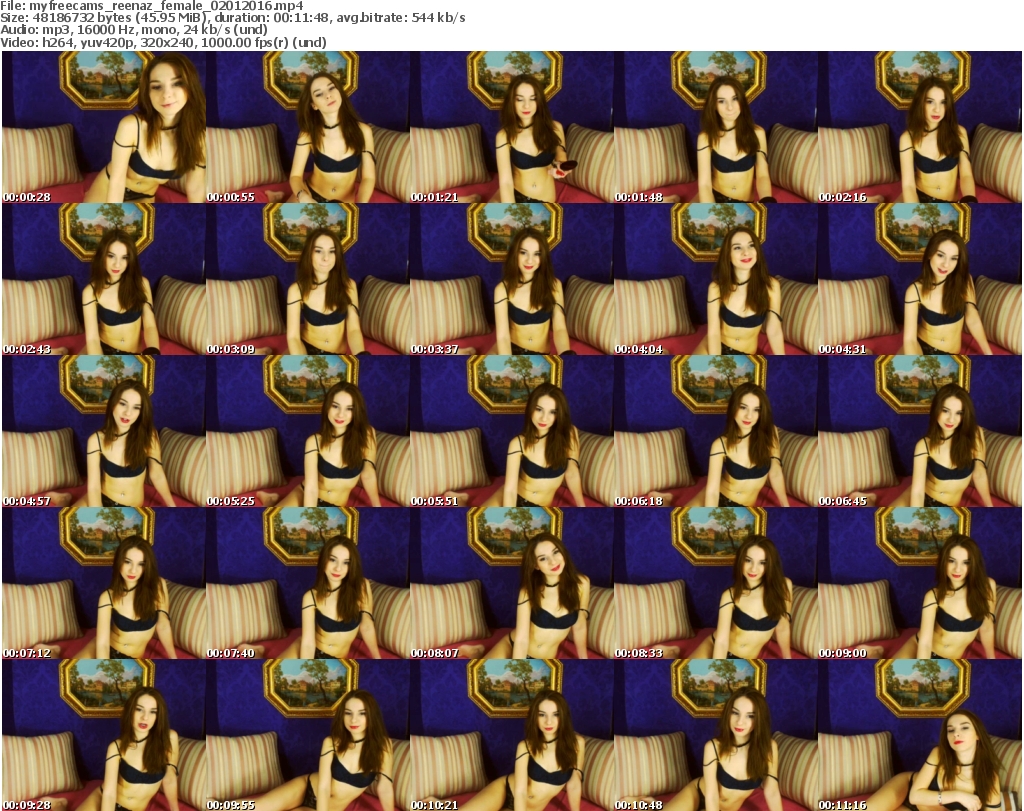The width and height of the screenshot is (1024, 811).
Task: Pick the thumbnail stamped 00:06:18
Action: point(715,432)
